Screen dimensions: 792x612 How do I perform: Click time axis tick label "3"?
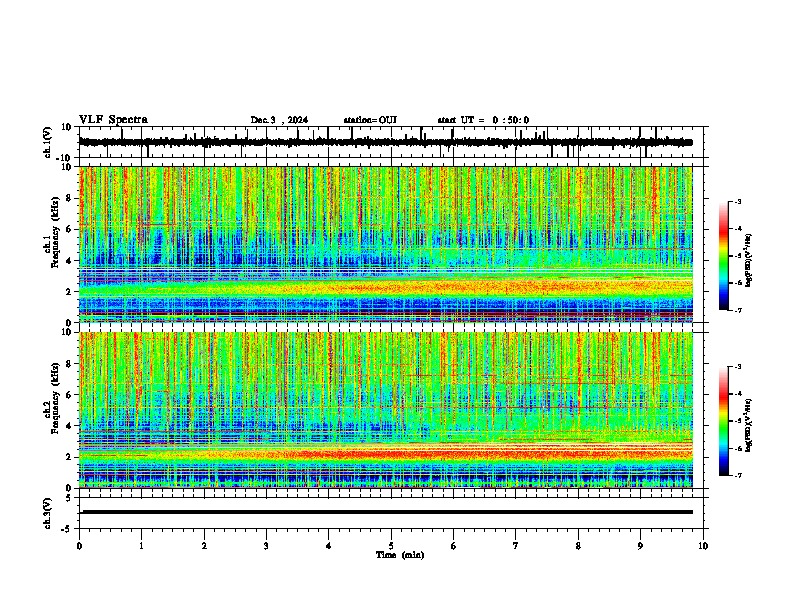click(266, 546)
